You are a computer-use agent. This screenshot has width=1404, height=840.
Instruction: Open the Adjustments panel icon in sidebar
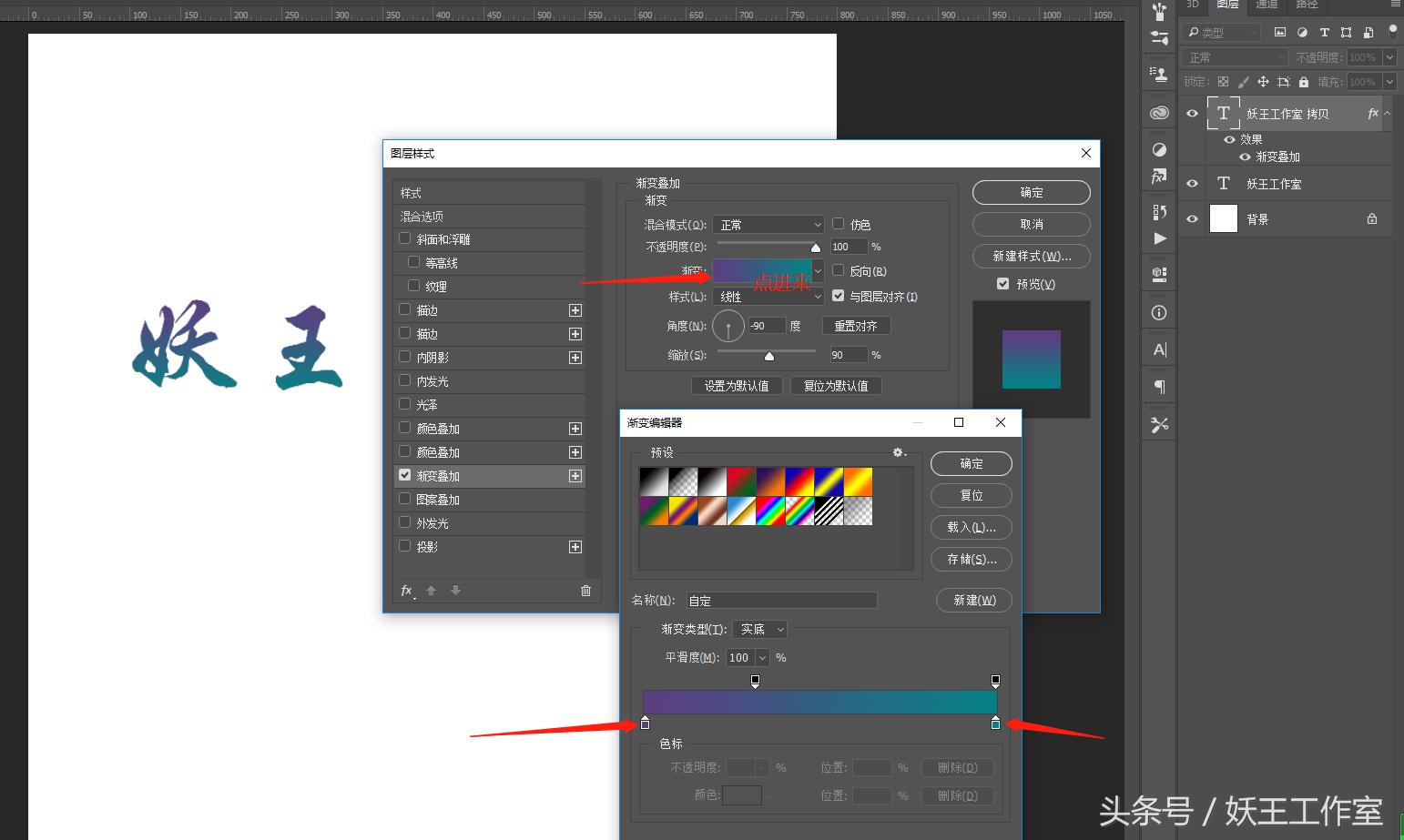pyautogui.click(x=1158, y=149)
